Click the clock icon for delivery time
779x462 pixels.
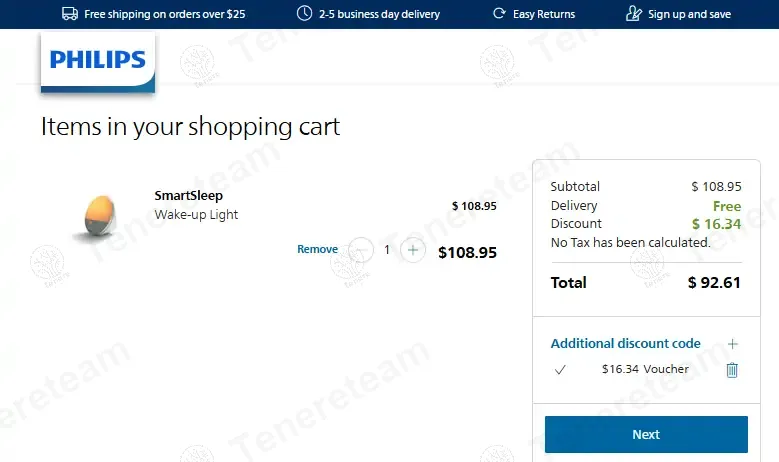click(304, 14)
